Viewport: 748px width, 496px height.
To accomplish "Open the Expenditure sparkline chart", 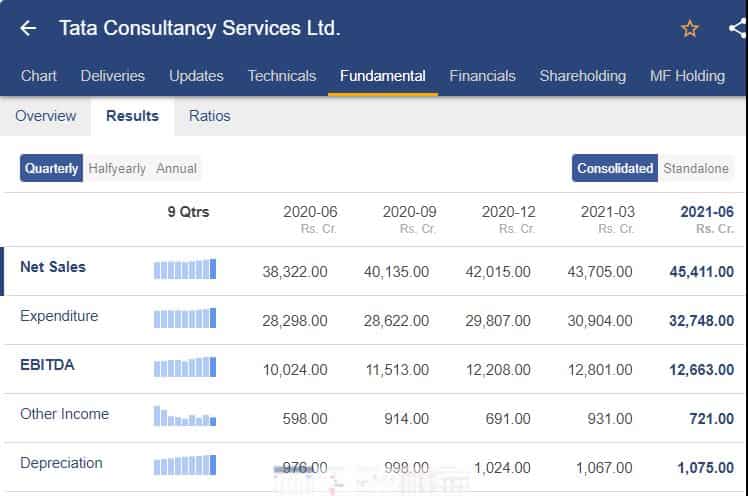I will click(x=185, y=318).
